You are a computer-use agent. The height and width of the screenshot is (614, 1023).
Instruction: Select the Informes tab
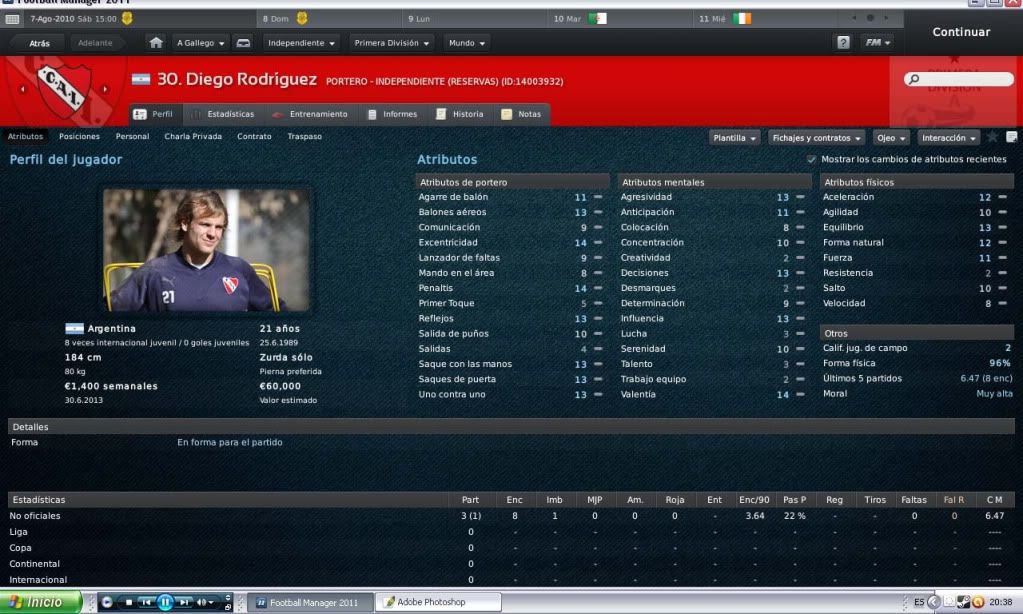point(392,114)
